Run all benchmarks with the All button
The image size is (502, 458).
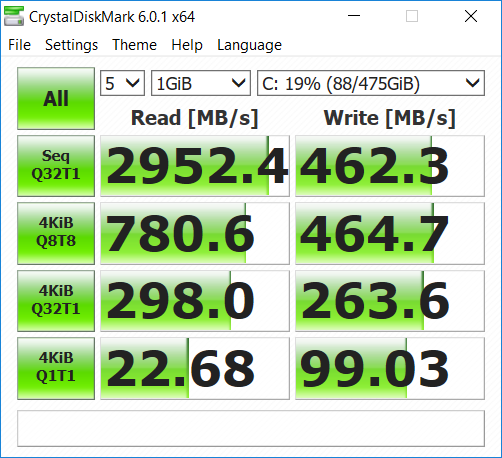click(56, 98)
